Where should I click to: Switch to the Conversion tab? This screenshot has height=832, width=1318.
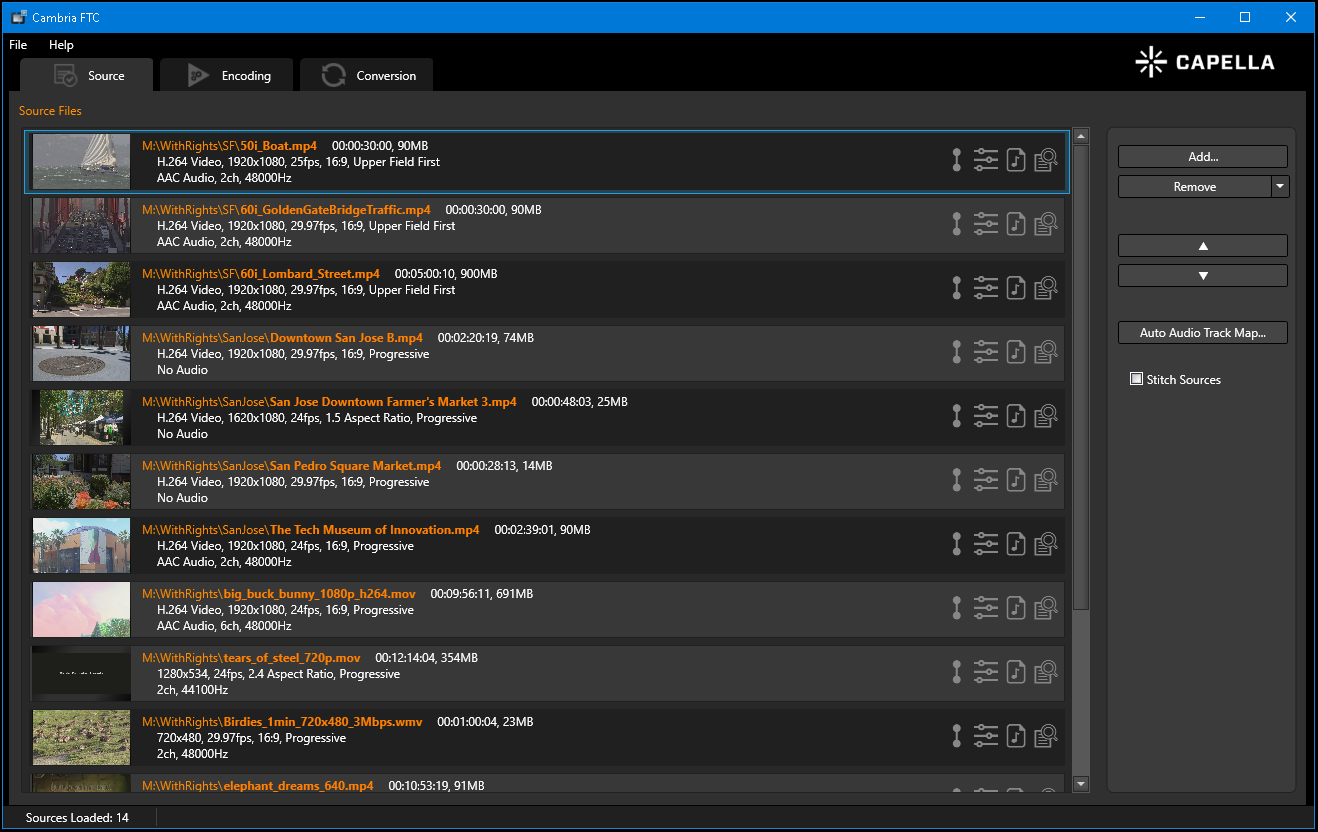point(367,76)
